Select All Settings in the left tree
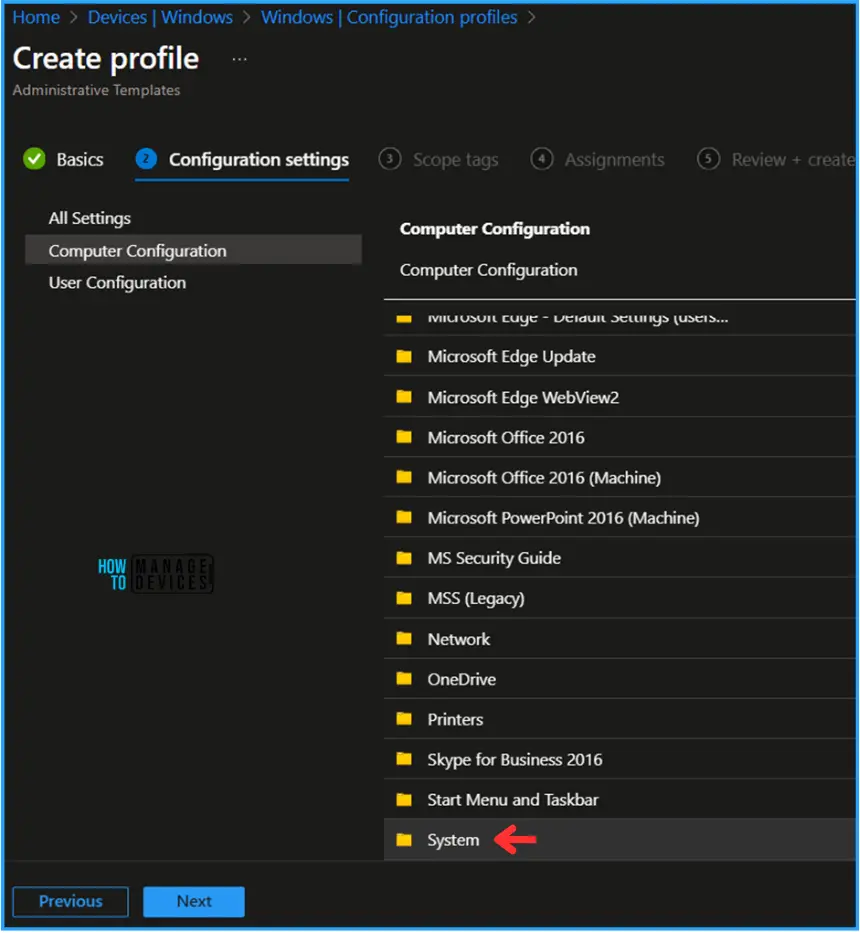Image resolution: width=860 pixels, height=933 pixels. [x=90, y=218]
